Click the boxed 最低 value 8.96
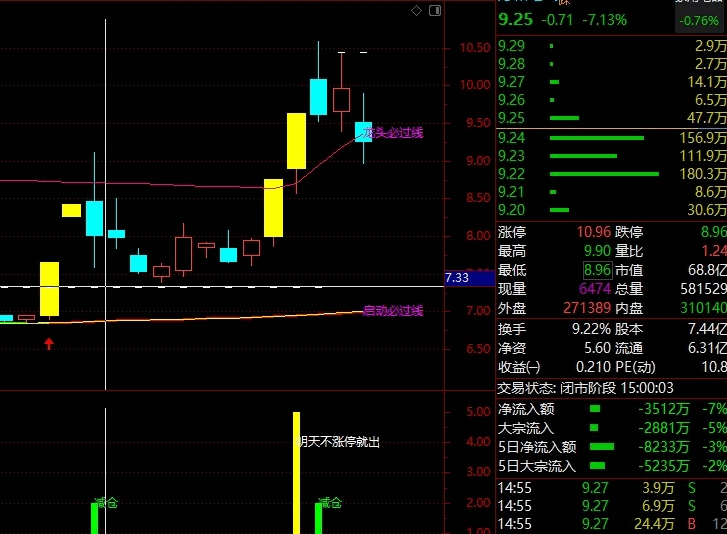Image resolution: width=727 pixels, height=534 pixels. coord(598,270)
